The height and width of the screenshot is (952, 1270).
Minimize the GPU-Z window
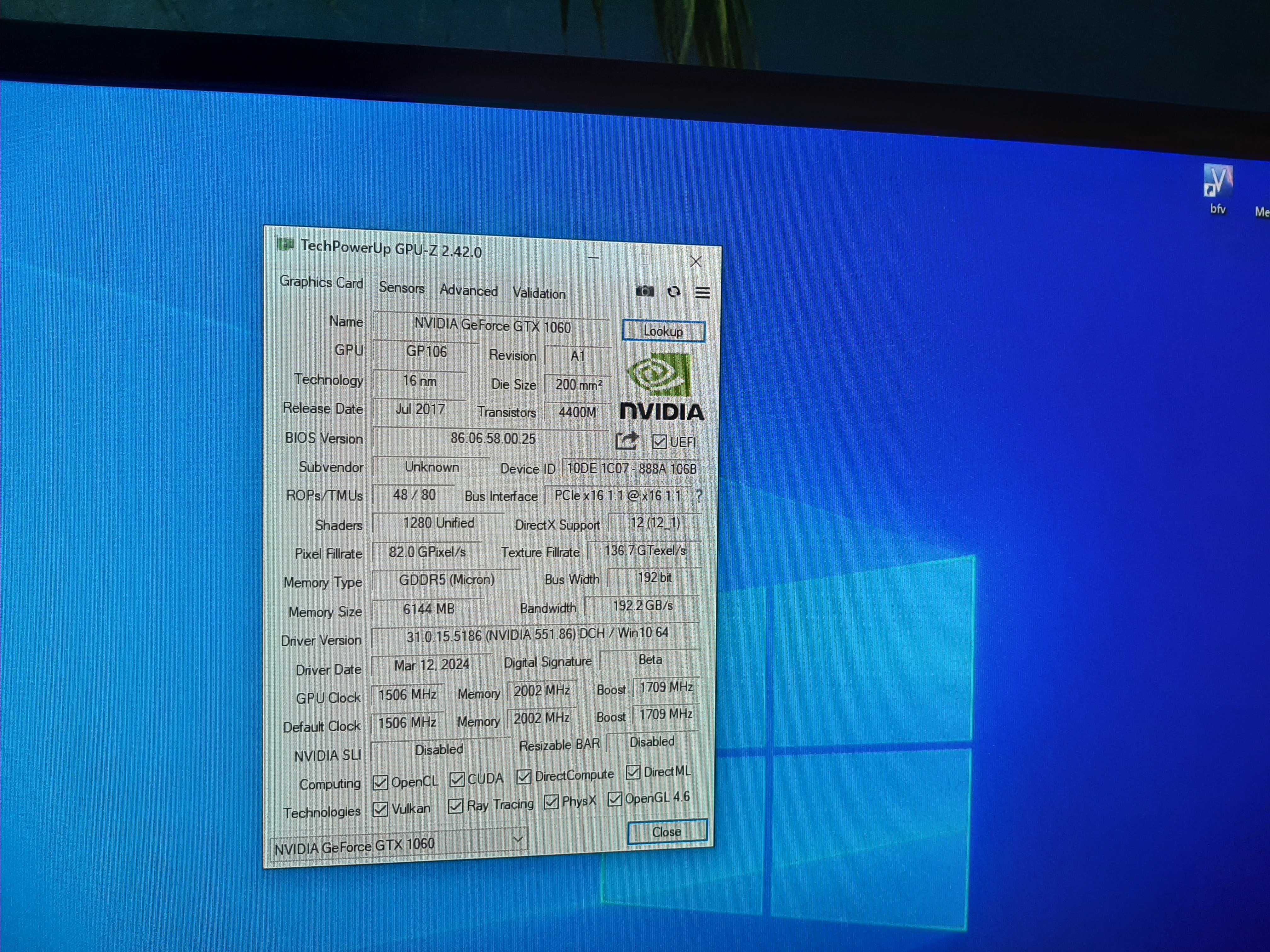(593, 258)
